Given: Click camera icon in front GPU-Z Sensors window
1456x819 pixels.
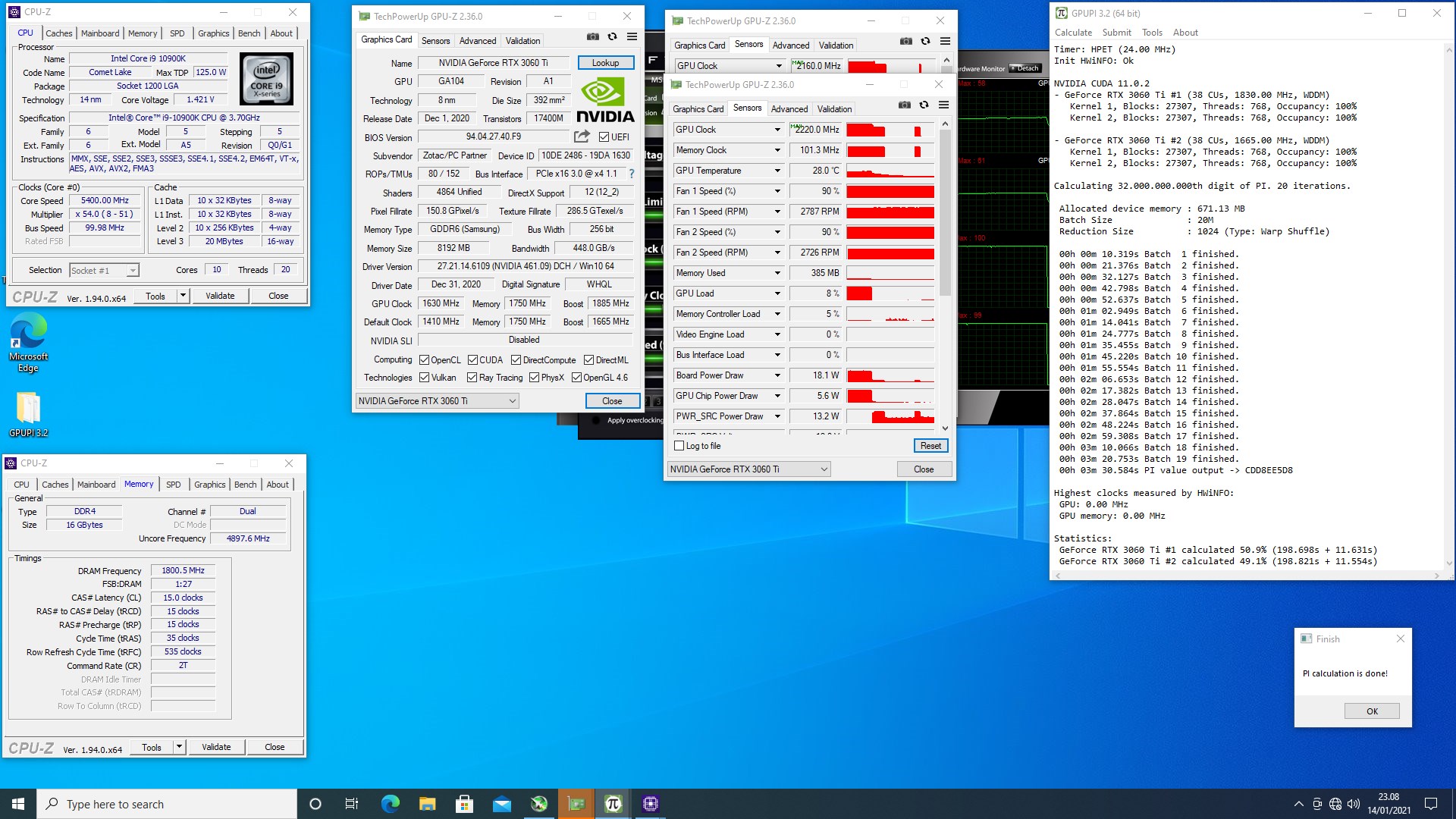Looking at the screenshot, I should 905,105.
